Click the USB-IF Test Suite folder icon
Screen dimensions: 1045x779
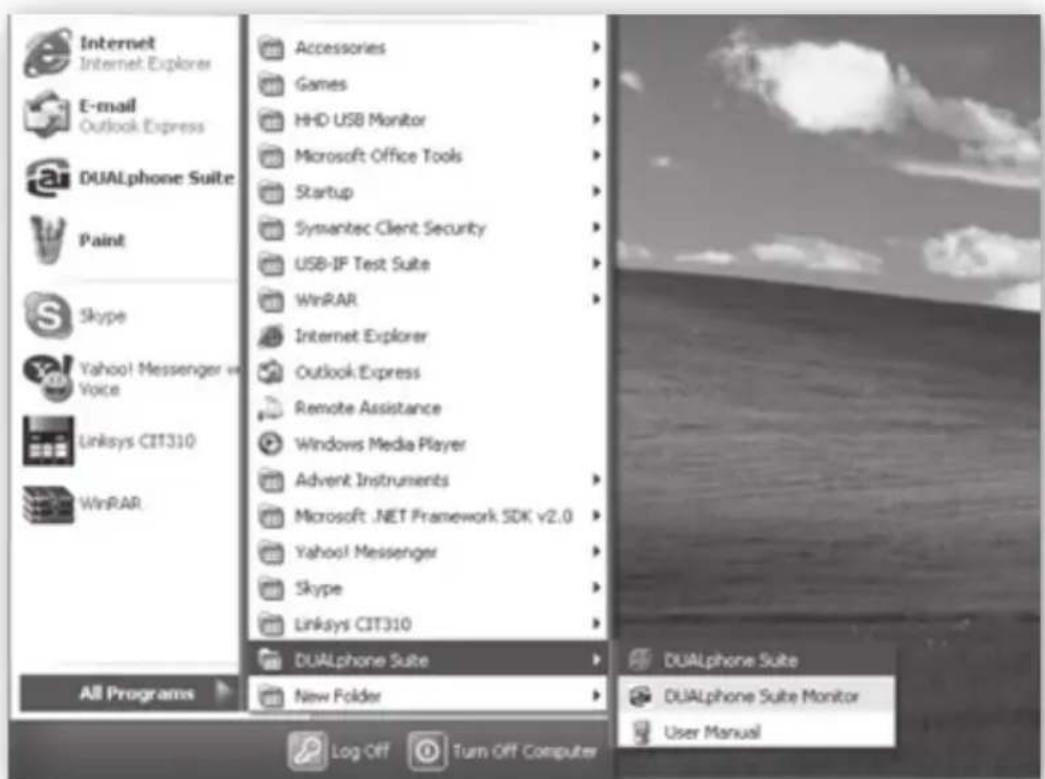click(x=271, y=264)
